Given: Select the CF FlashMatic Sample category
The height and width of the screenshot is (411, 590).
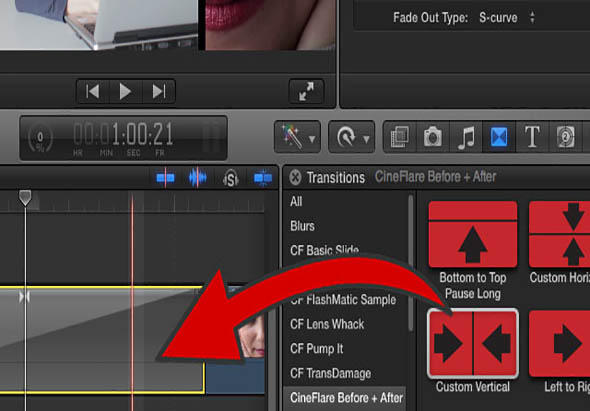Looking at the screenshot, I should (x=343, y=300).
